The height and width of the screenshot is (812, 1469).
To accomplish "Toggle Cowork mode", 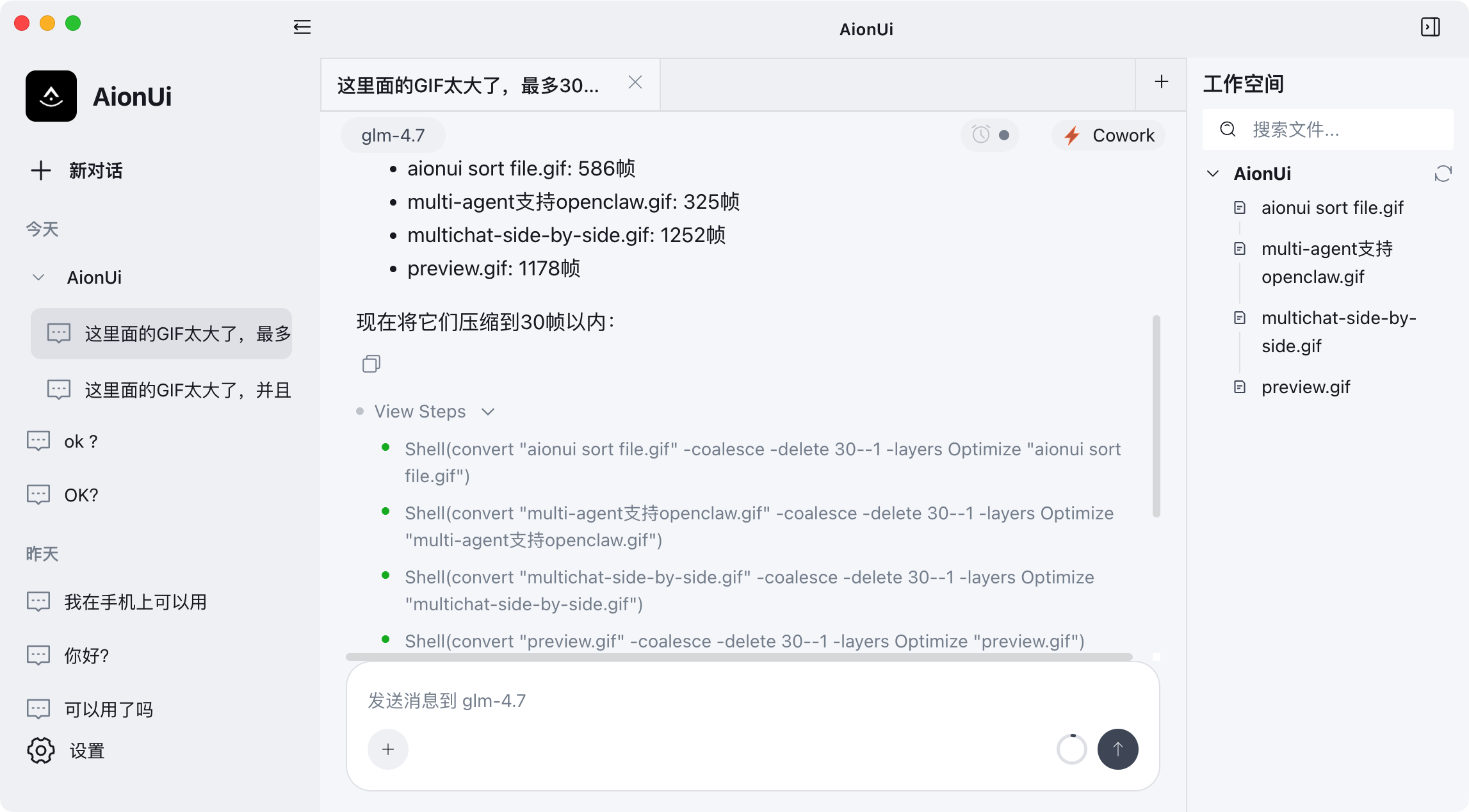I will click(x=1108, y=135).
